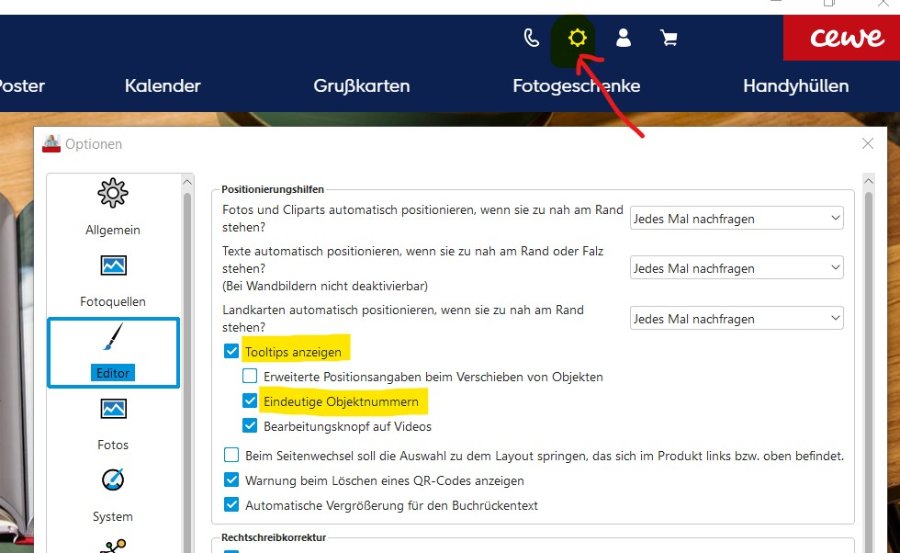The height and width of the screenshot is (553, 900).
Task: Click the Editor label in sidebar
Action: point(112,373)
